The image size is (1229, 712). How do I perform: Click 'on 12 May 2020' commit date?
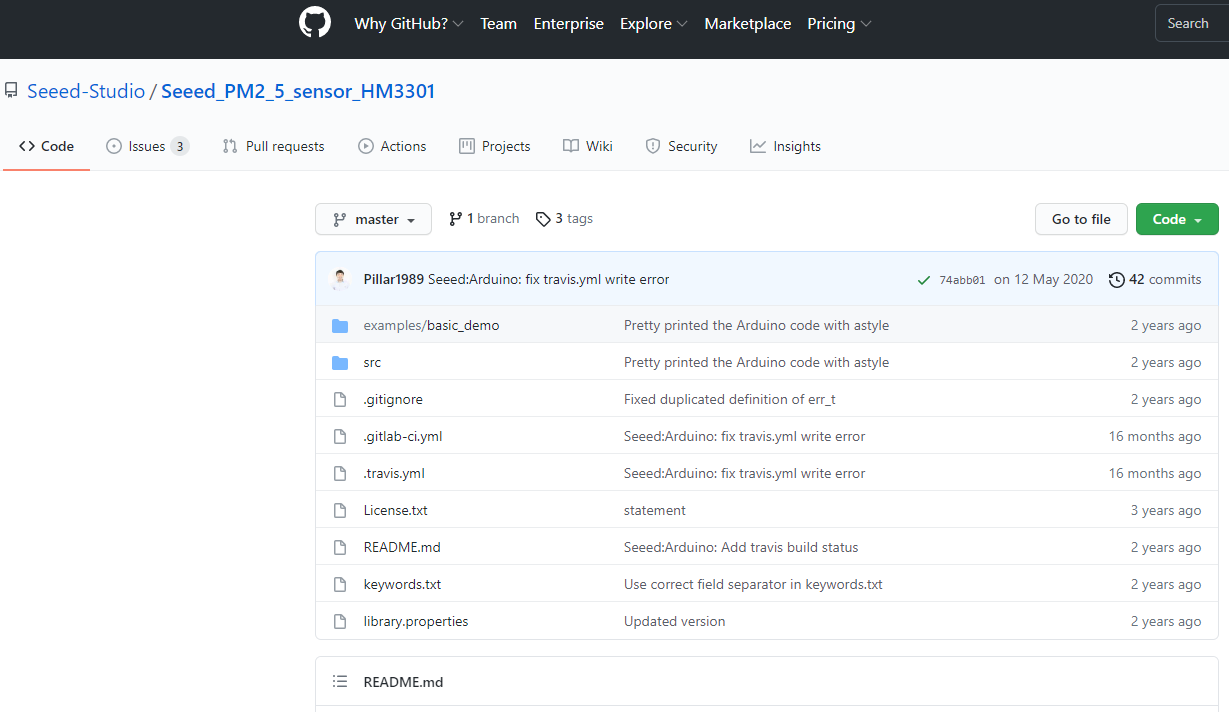1044,280
